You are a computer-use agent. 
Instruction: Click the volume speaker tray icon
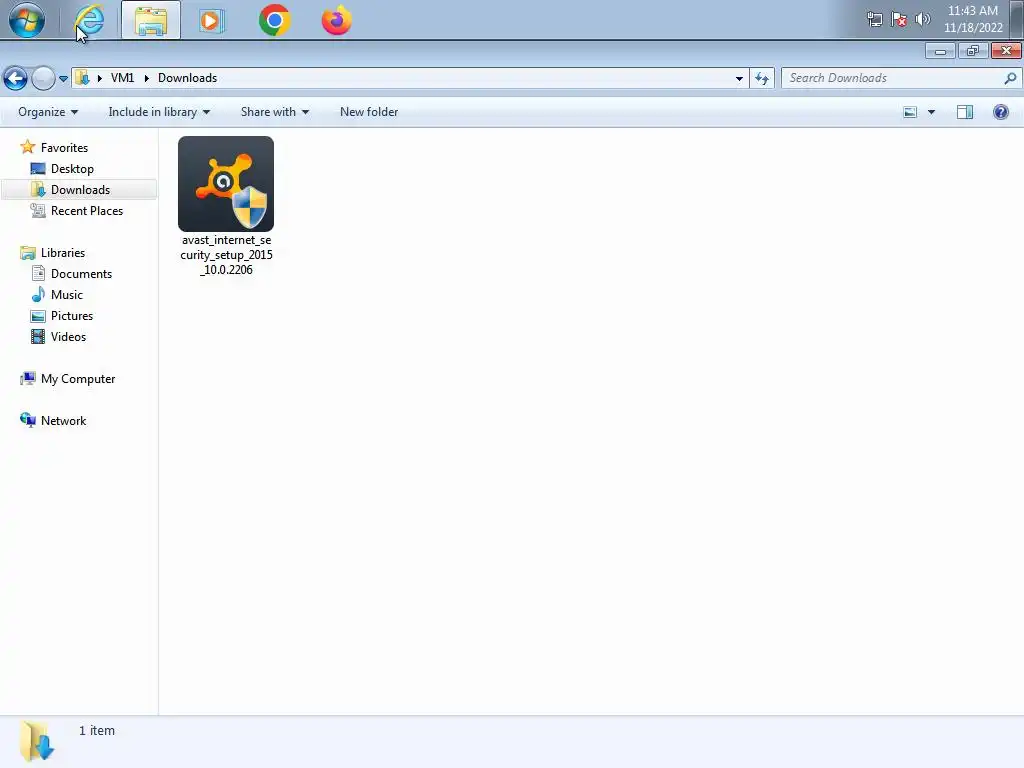[x=923, y=19]
